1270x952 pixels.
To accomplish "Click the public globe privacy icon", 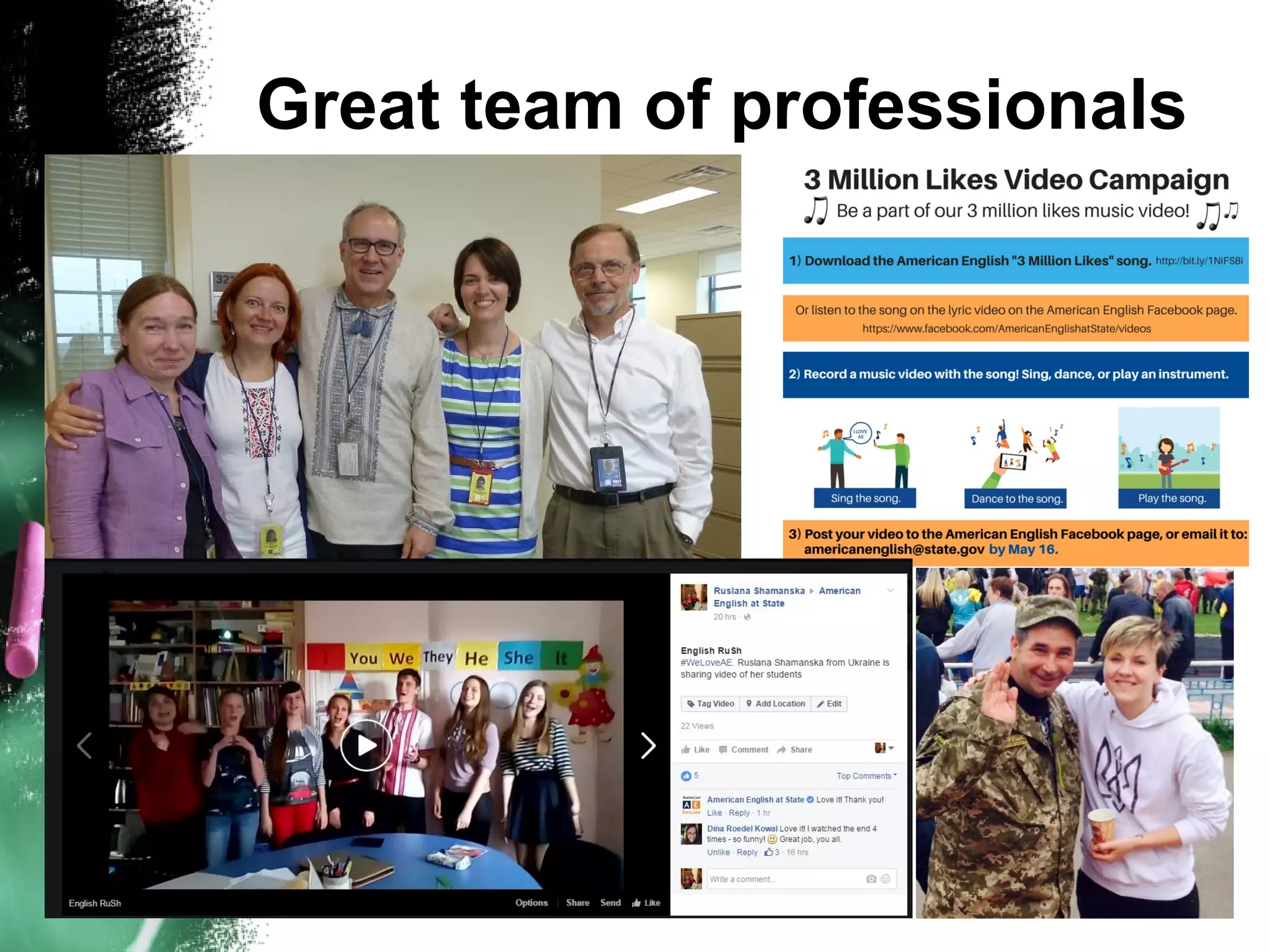I will coord(747,617).
